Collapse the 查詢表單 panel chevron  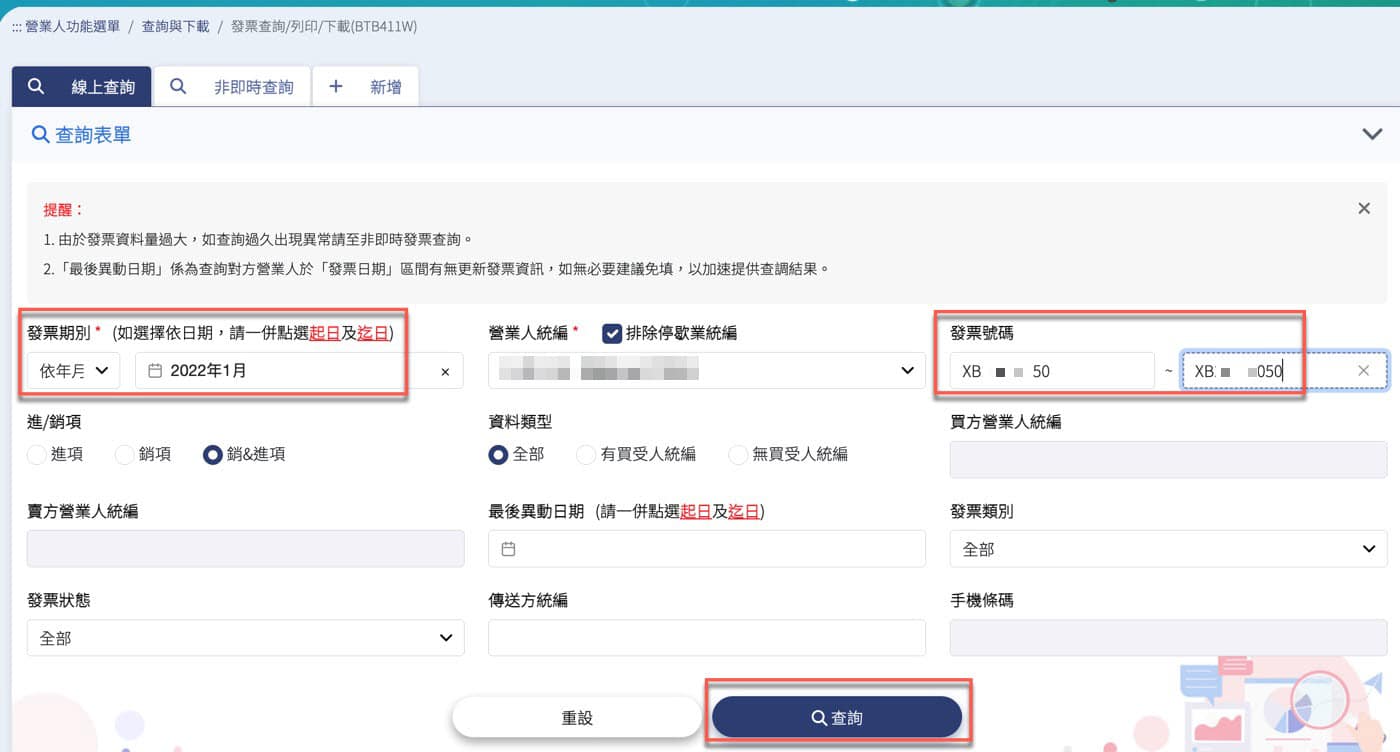coord(1371,134)
